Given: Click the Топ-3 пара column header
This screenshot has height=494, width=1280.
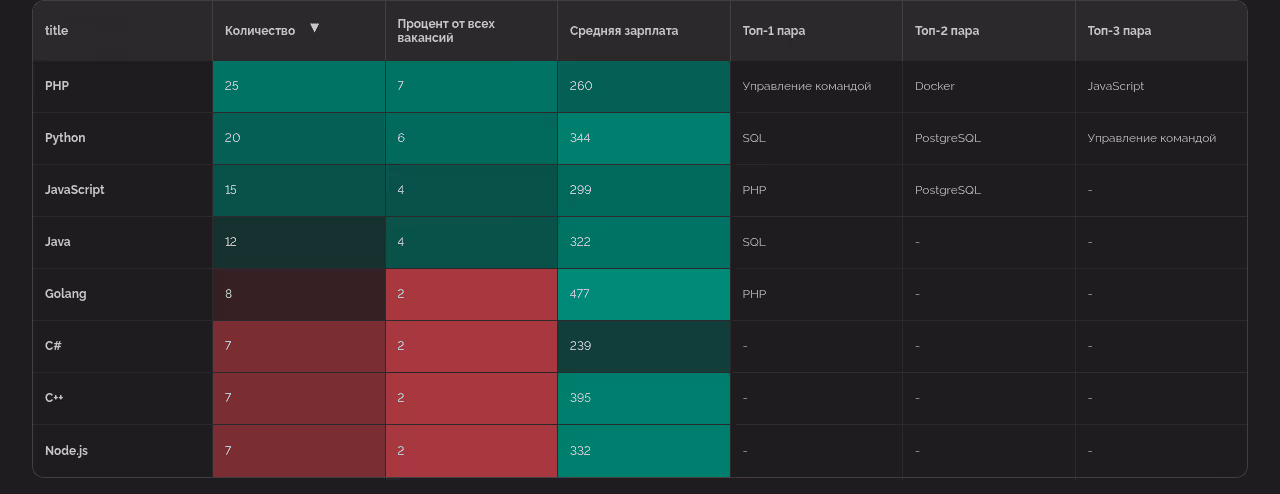Looking at the screenshot, I should coord(1119,31).
